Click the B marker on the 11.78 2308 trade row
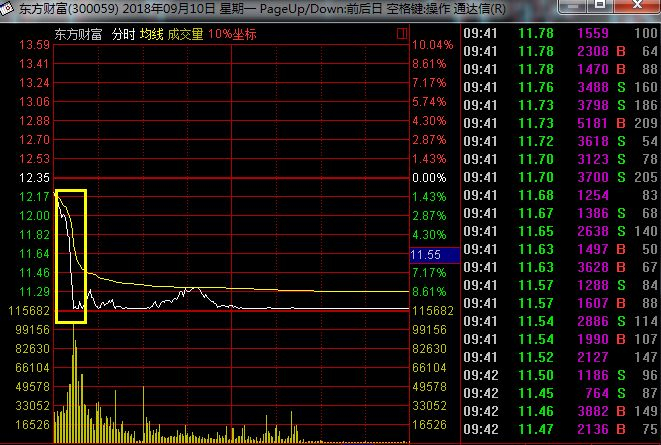Screen dimensions: 661x445 pyautogui.click(x=621, y=51)
